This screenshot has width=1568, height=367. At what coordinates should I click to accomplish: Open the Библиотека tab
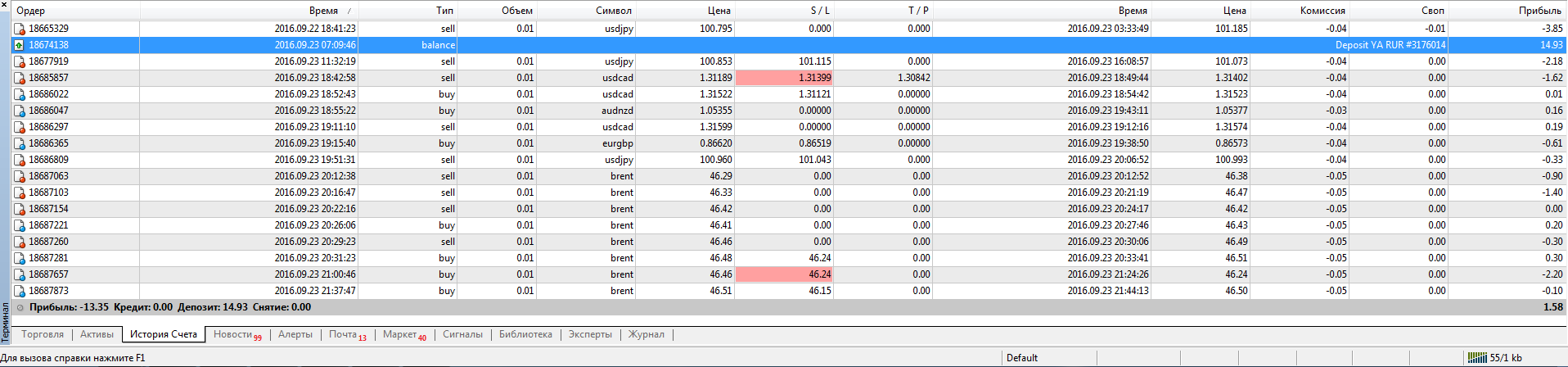point(525,334)
